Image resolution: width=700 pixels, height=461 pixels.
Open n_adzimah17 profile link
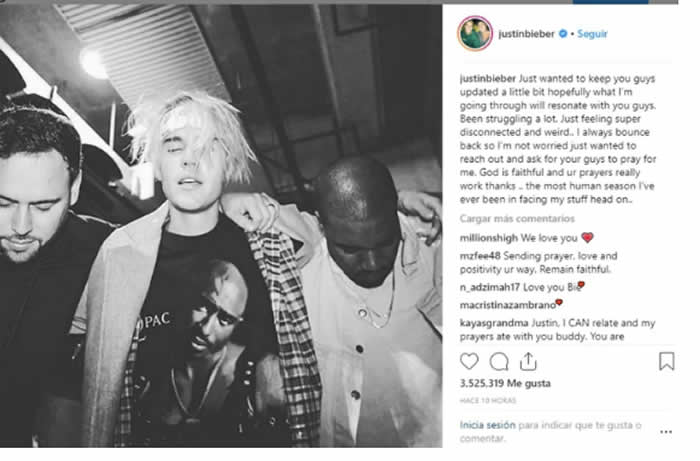point(490,287)
